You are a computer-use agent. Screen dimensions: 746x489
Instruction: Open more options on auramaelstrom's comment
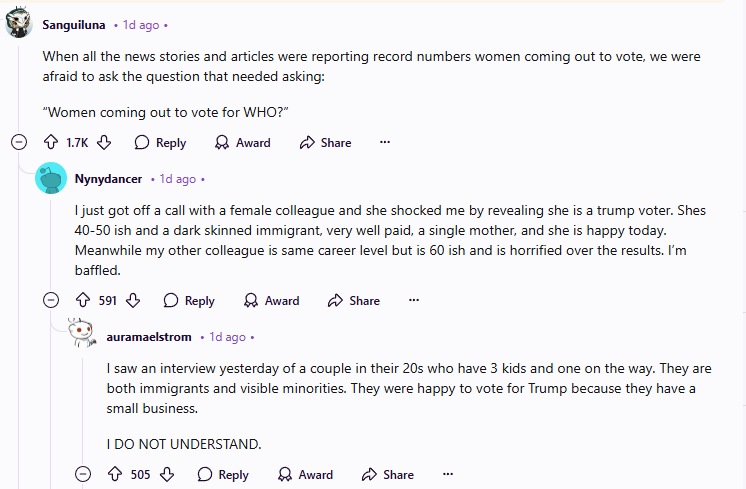click(448, 474)
